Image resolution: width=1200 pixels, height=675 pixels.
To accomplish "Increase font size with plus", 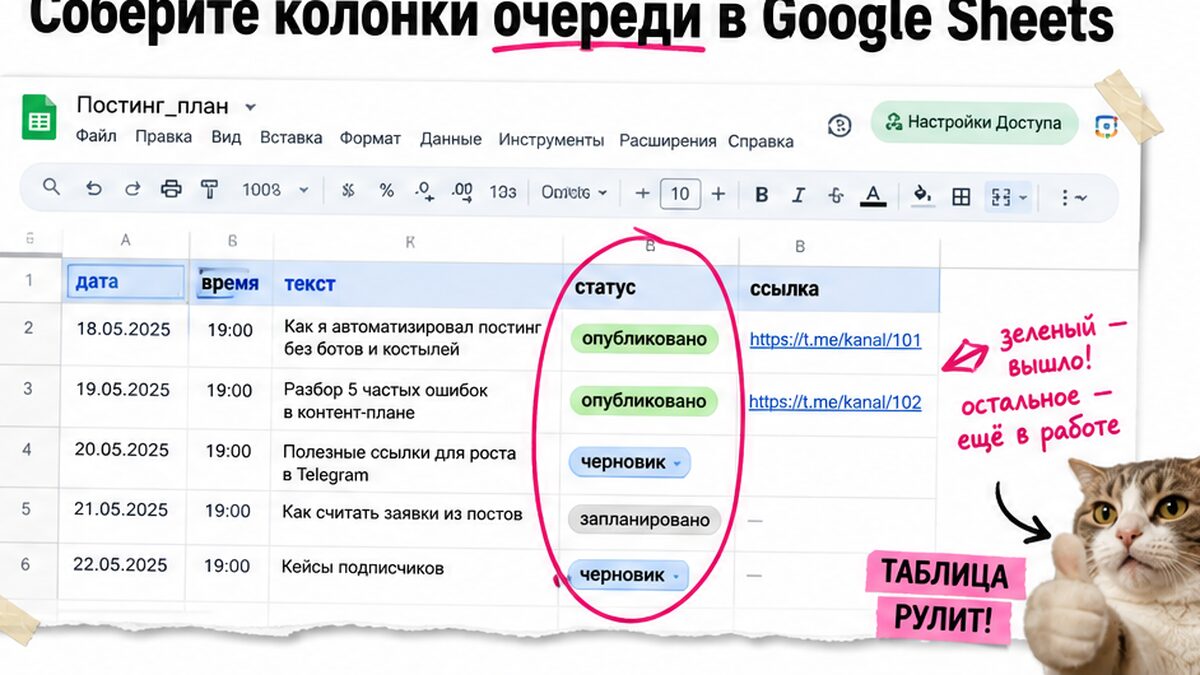I will point(718,194).
